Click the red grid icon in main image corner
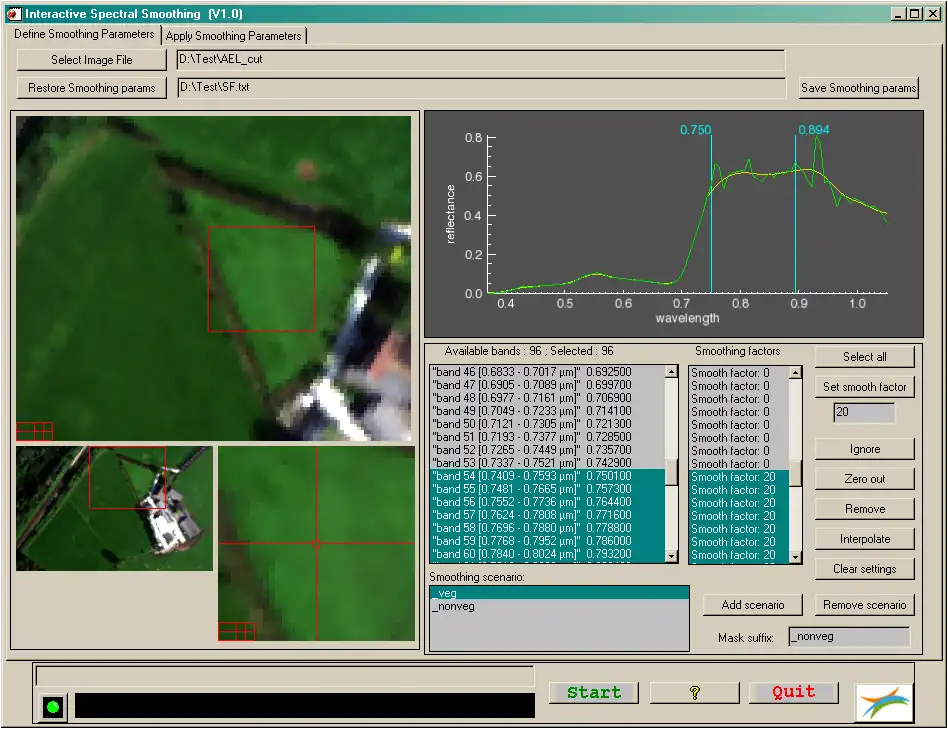Image resolution: width=948 pixels, height=729 pixels. click(x=34, y=432)
